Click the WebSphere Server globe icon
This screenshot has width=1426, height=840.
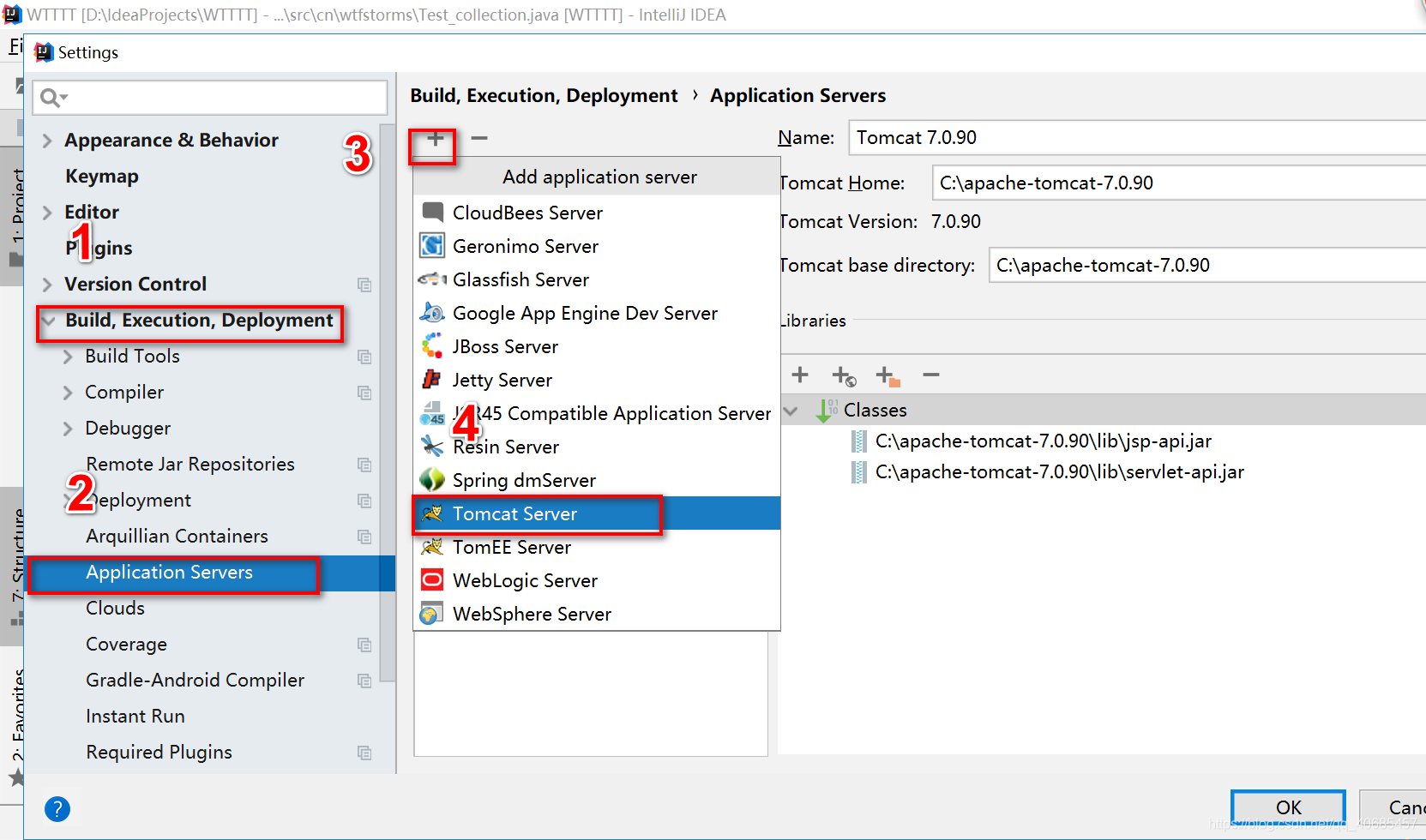(x=432, y=614)
